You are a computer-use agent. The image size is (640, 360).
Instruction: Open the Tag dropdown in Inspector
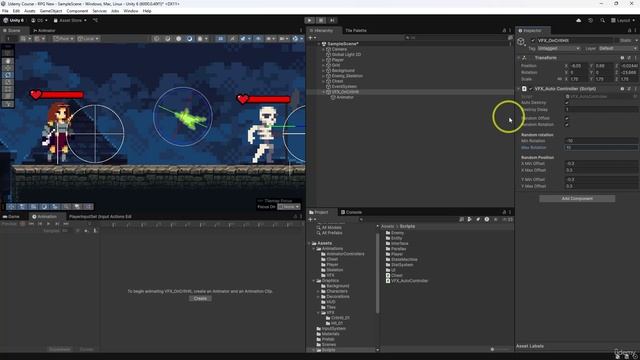click(559, 49)
